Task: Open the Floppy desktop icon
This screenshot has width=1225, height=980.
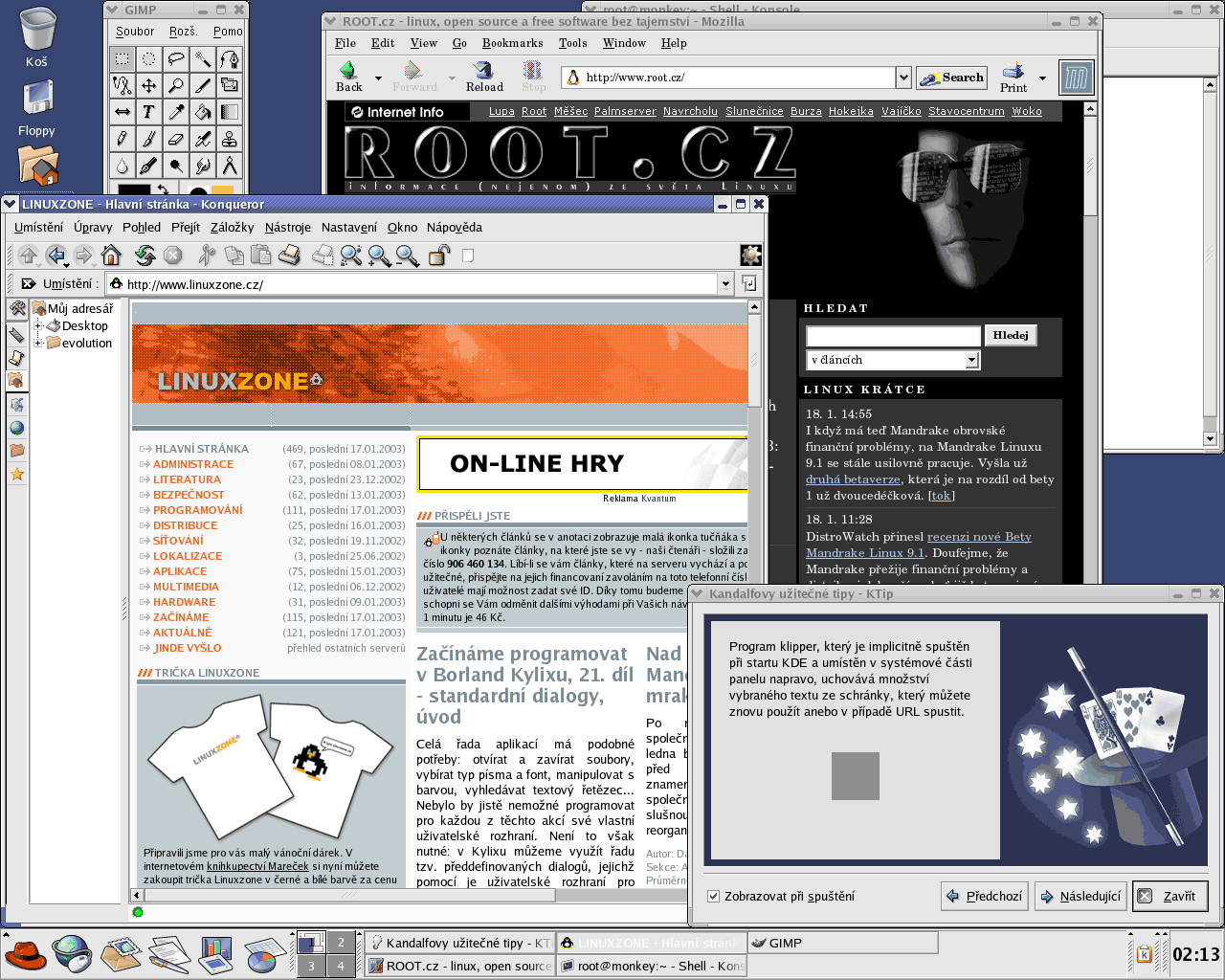Action: pos(36,107)
